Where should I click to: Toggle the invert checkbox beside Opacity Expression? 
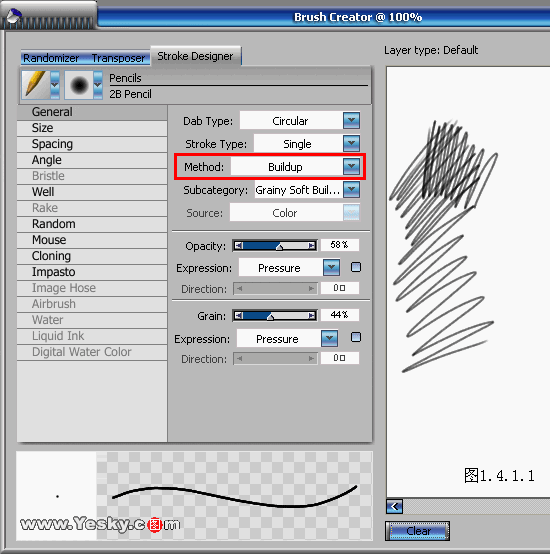356,267
